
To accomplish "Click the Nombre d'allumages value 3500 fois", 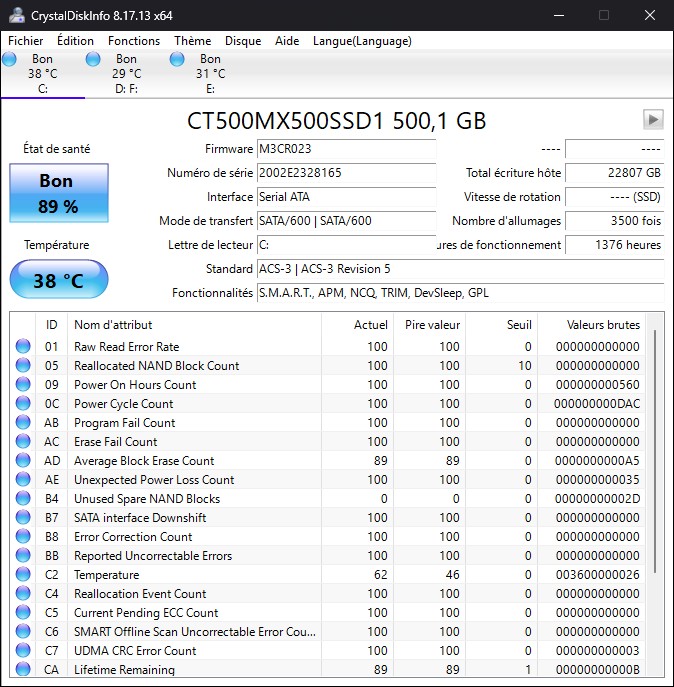I will [615, 220].
